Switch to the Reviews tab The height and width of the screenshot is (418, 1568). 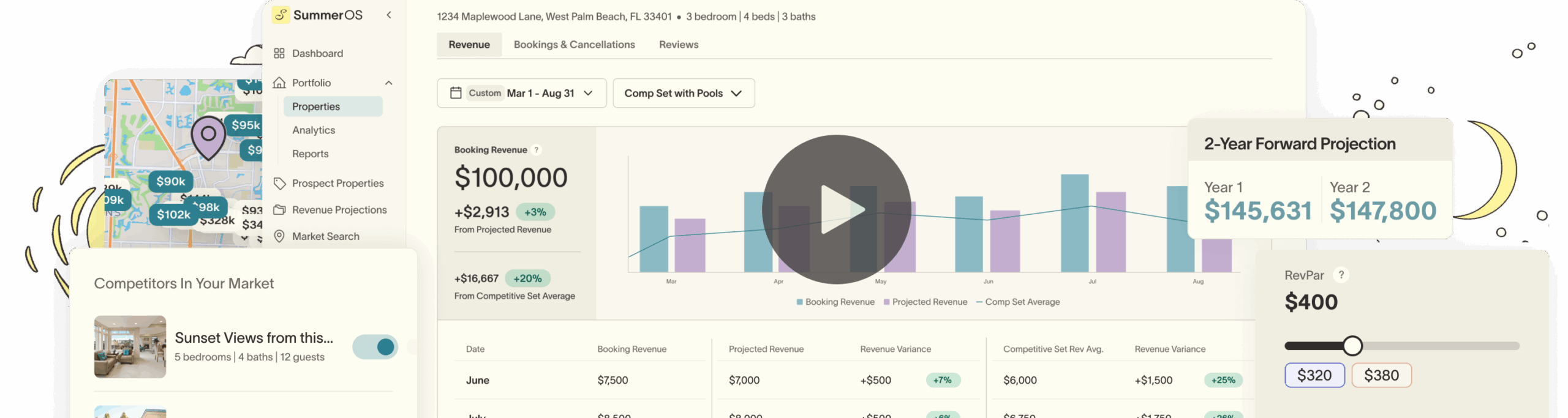(678, 45)
